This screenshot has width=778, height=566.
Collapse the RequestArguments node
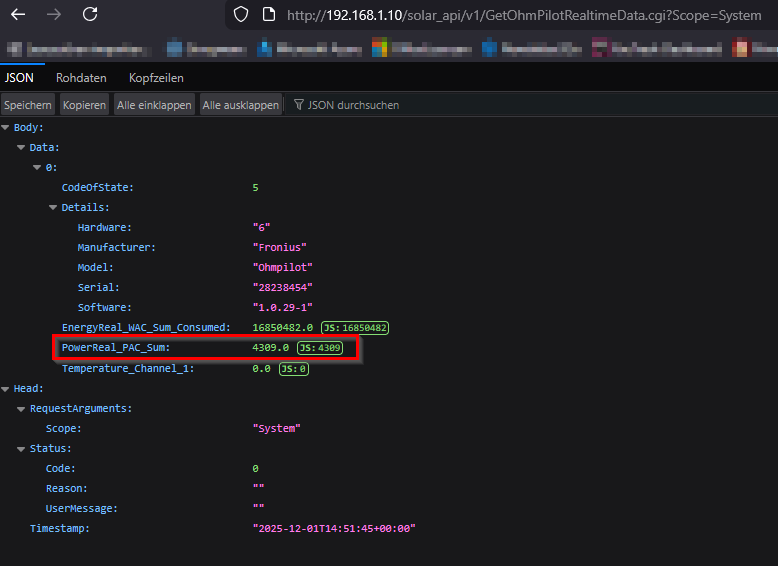(x=22, y=408)
